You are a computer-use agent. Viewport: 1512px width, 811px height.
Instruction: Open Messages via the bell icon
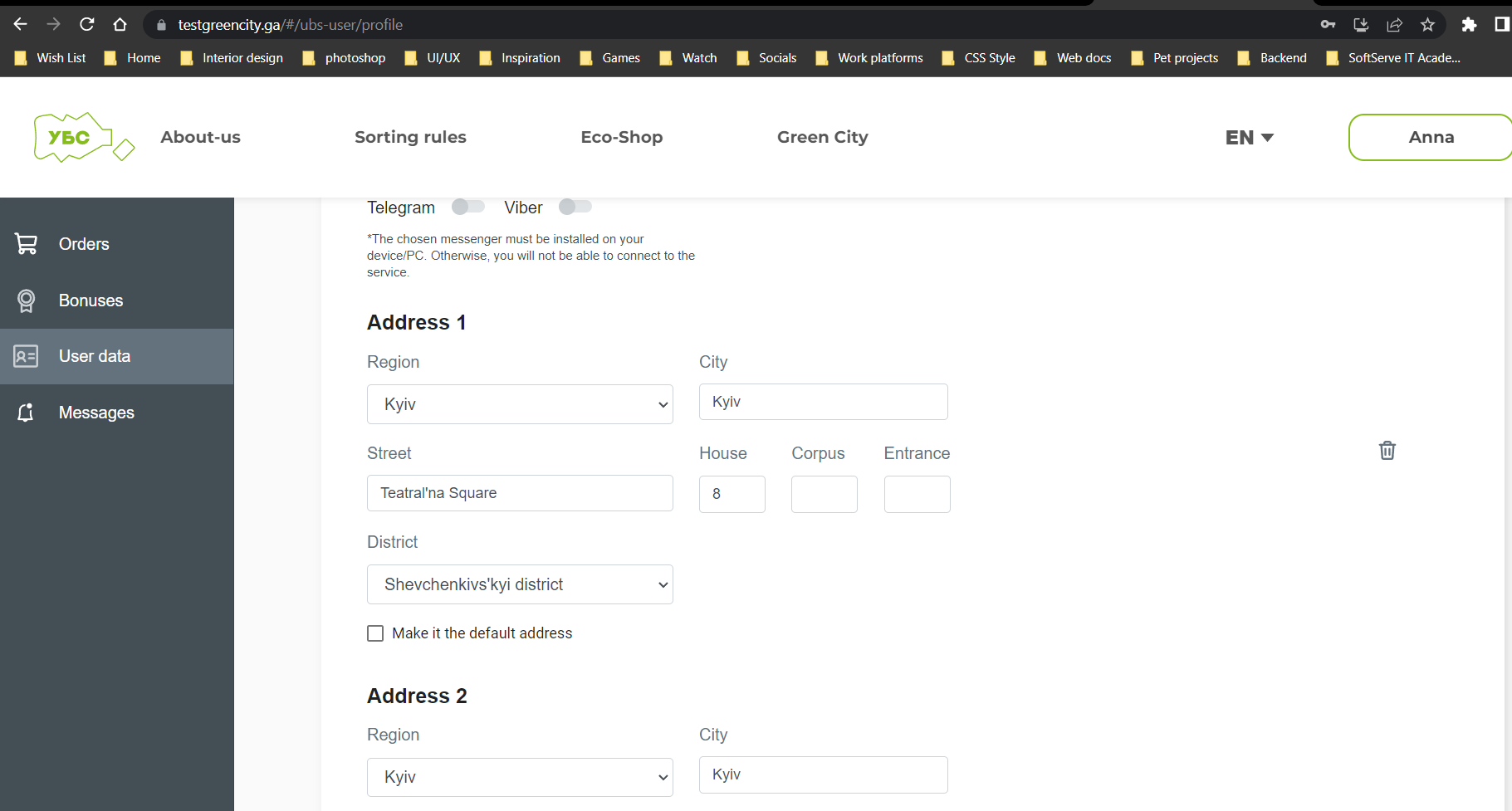[26, 412]
